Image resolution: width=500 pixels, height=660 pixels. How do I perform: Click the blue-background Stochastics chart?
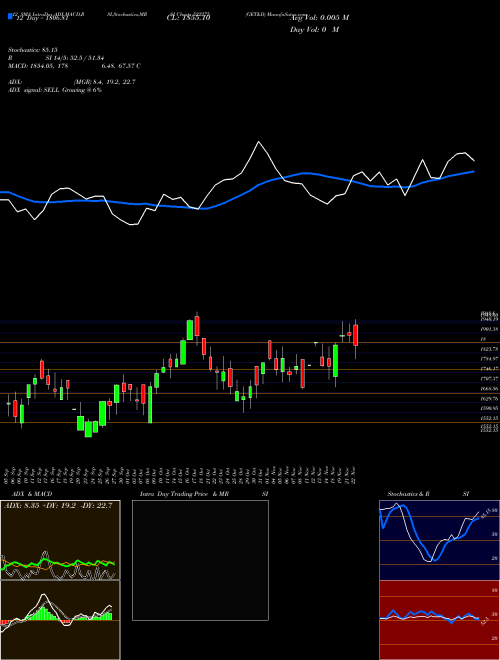click(439, 540)
